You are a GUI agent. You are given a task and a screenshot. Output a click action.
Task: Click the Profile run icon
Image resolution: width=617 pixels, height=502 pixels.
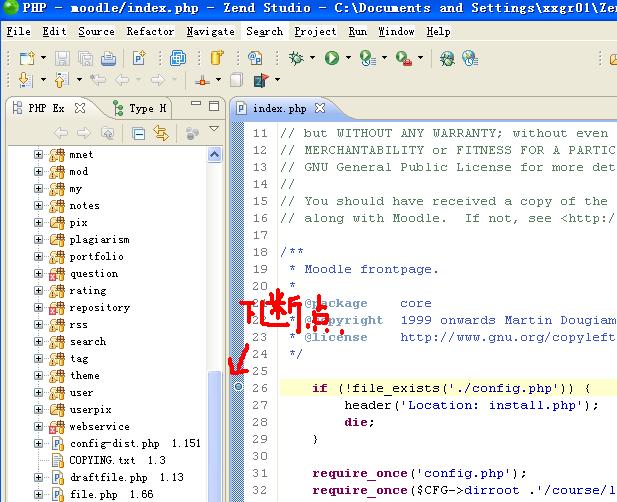coord(368,59)
